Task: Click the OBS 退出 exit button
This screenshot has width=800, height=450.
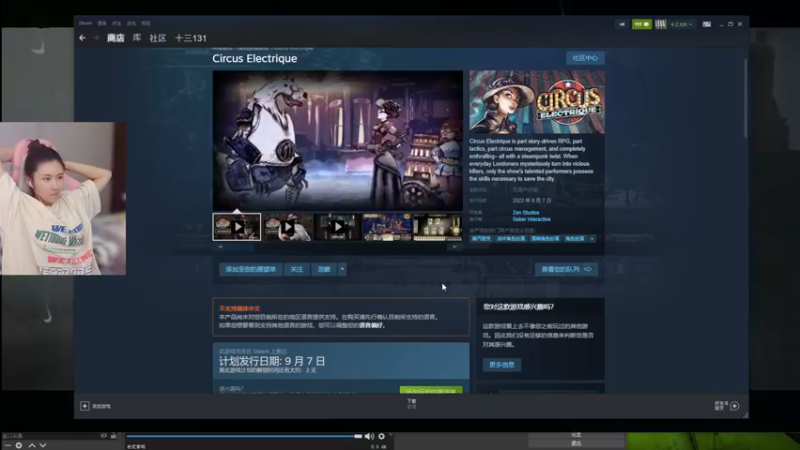Action: (x=577, y=443)
